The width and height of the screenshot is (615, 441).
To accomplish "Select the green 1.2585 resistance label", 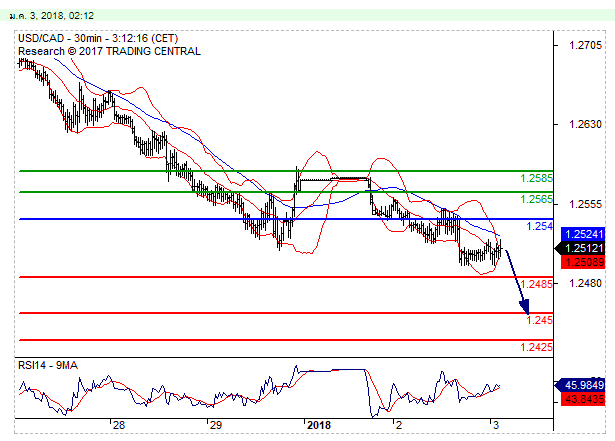I will point(536,179).
